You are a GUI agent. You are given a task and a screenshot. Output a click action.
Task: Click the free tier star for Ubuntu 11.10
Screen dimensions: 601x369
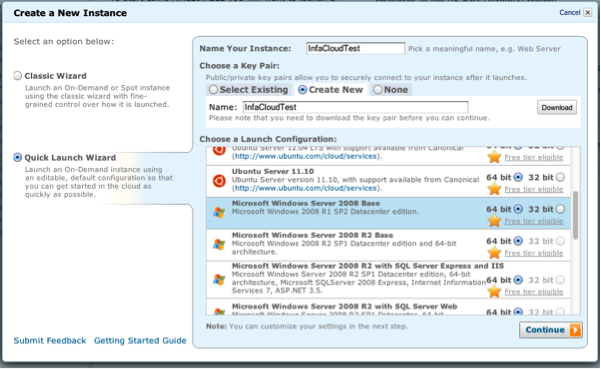[494, 189]
